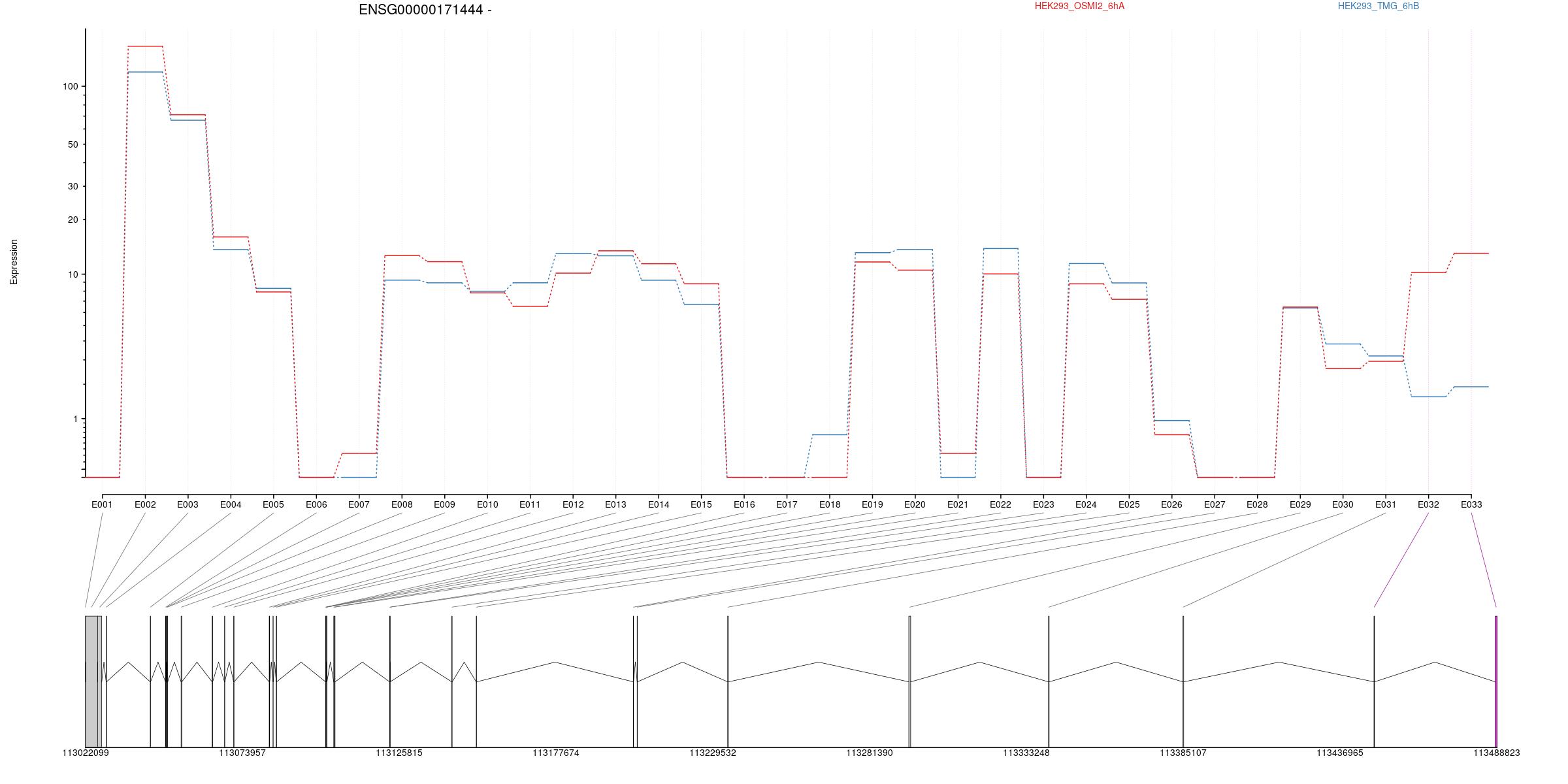Click exon label E007
This screenshot has height=784, width=1568.
(x=359, y=504)
